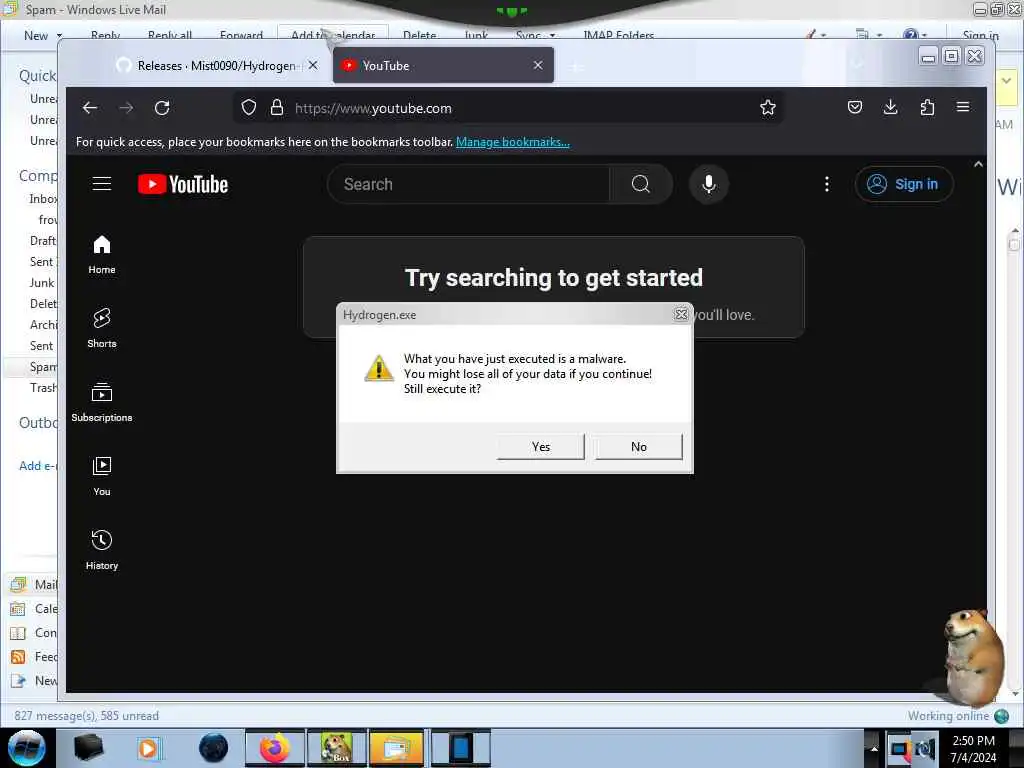Image resolution: width=1024 pixels, height=768 pixels.
Task: Open Shorts in the YouTube sidebar
Action: tap(102, 328)
